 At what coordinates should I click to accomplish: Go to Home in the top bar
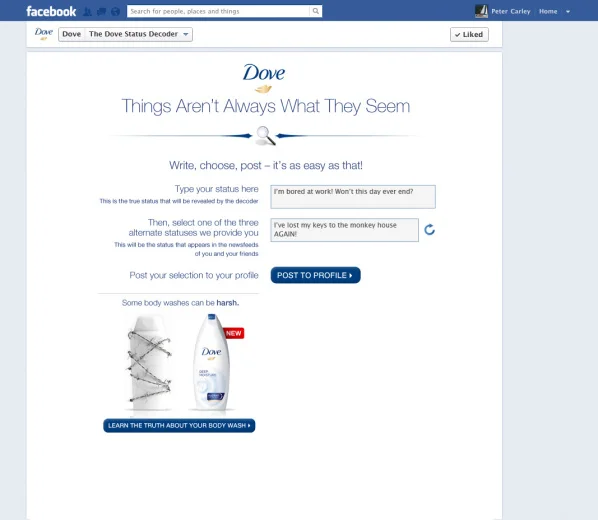point(548,11)
